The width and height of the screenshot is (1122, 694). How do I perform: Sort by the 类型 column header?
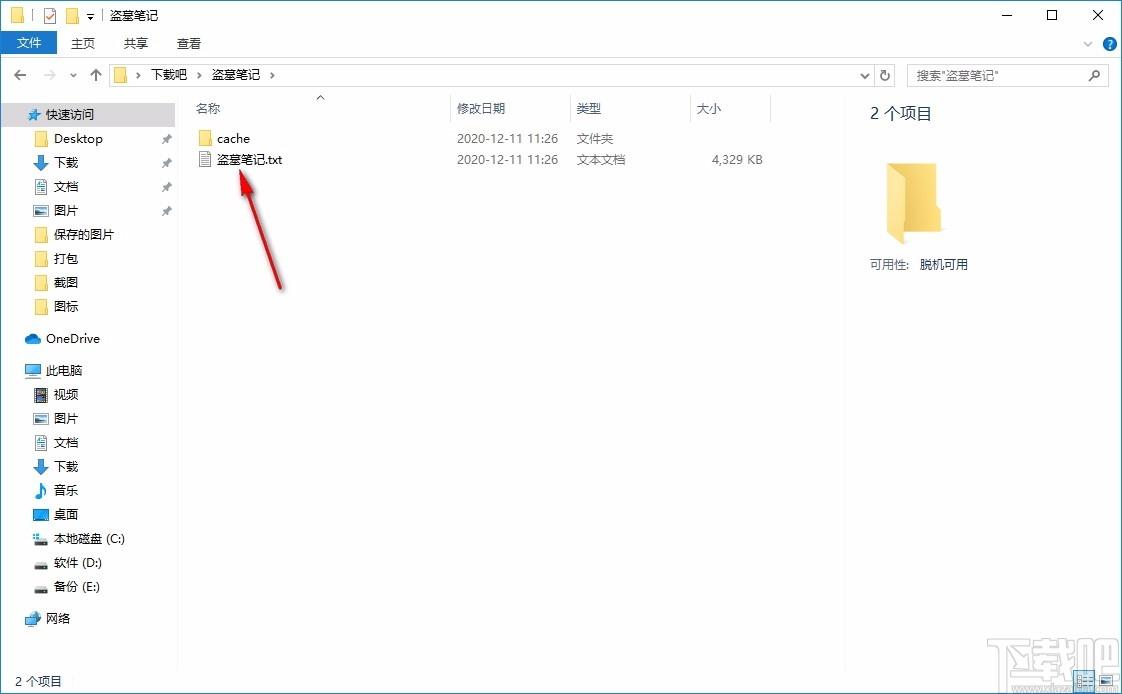coord(589,109)
